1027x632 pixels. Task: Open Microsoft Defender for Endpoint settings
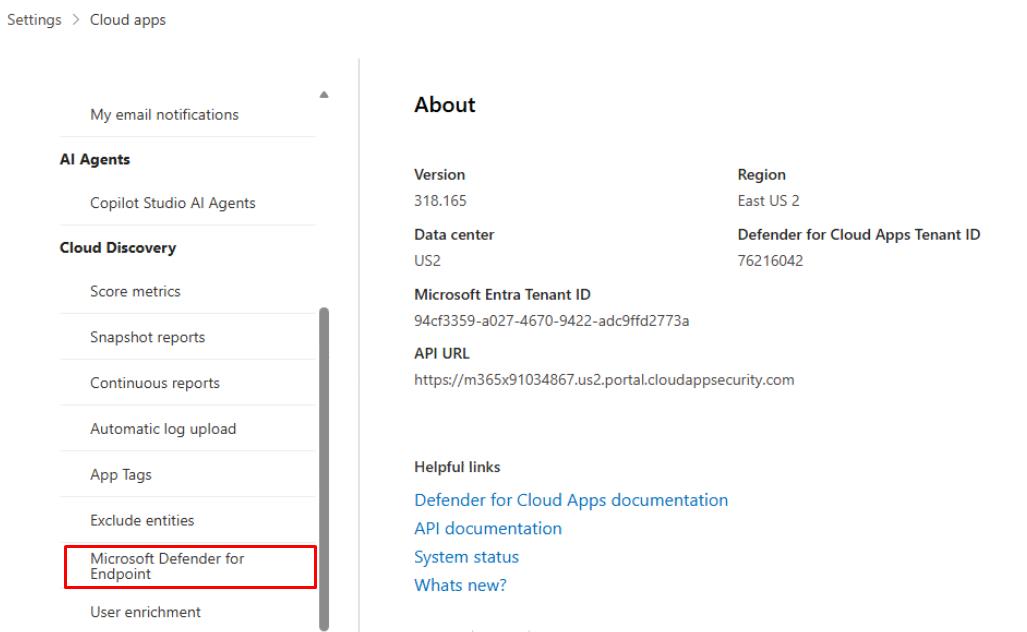click(x=166, y=566)
